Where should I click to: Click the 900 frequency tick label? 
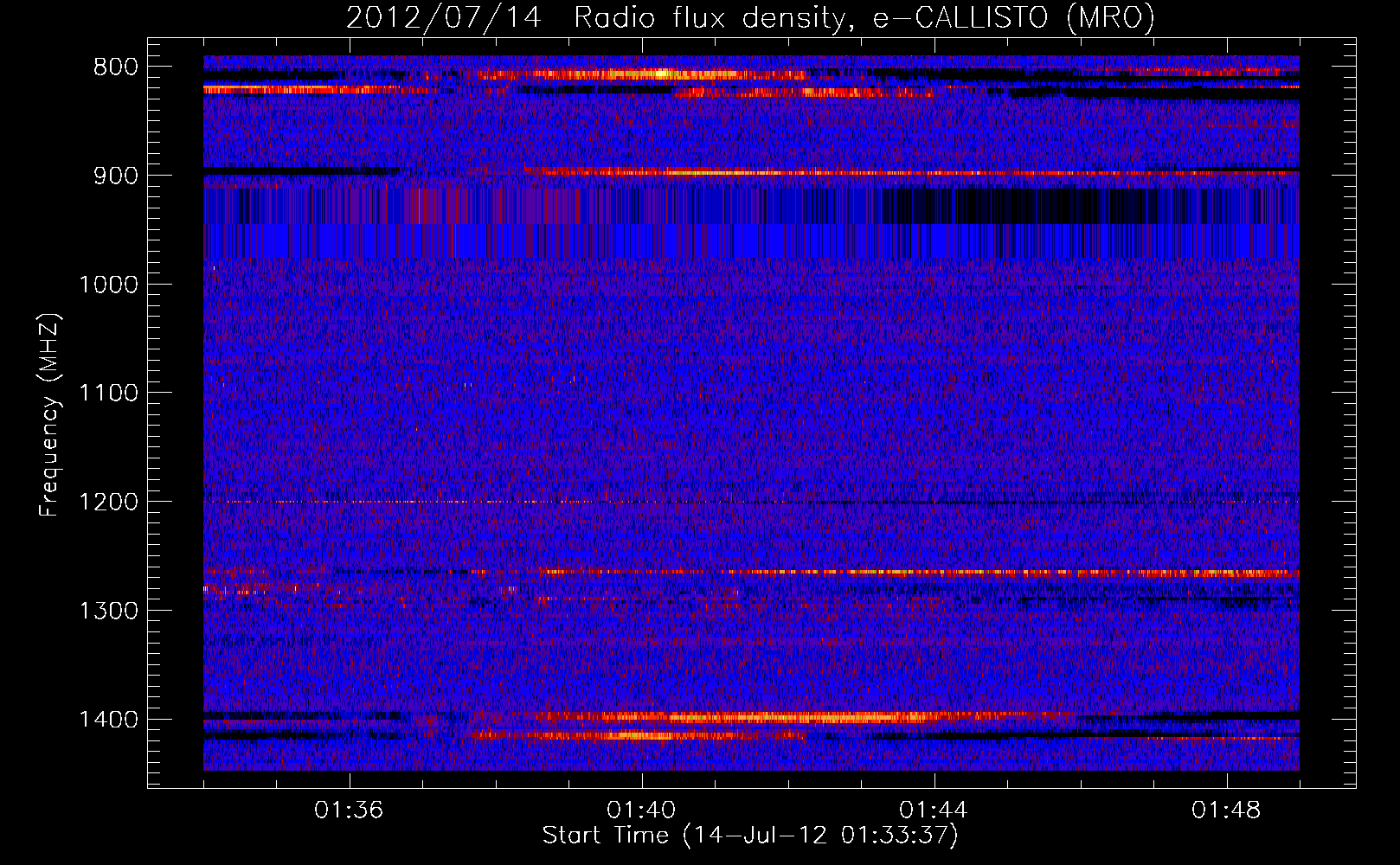[115, 176]
